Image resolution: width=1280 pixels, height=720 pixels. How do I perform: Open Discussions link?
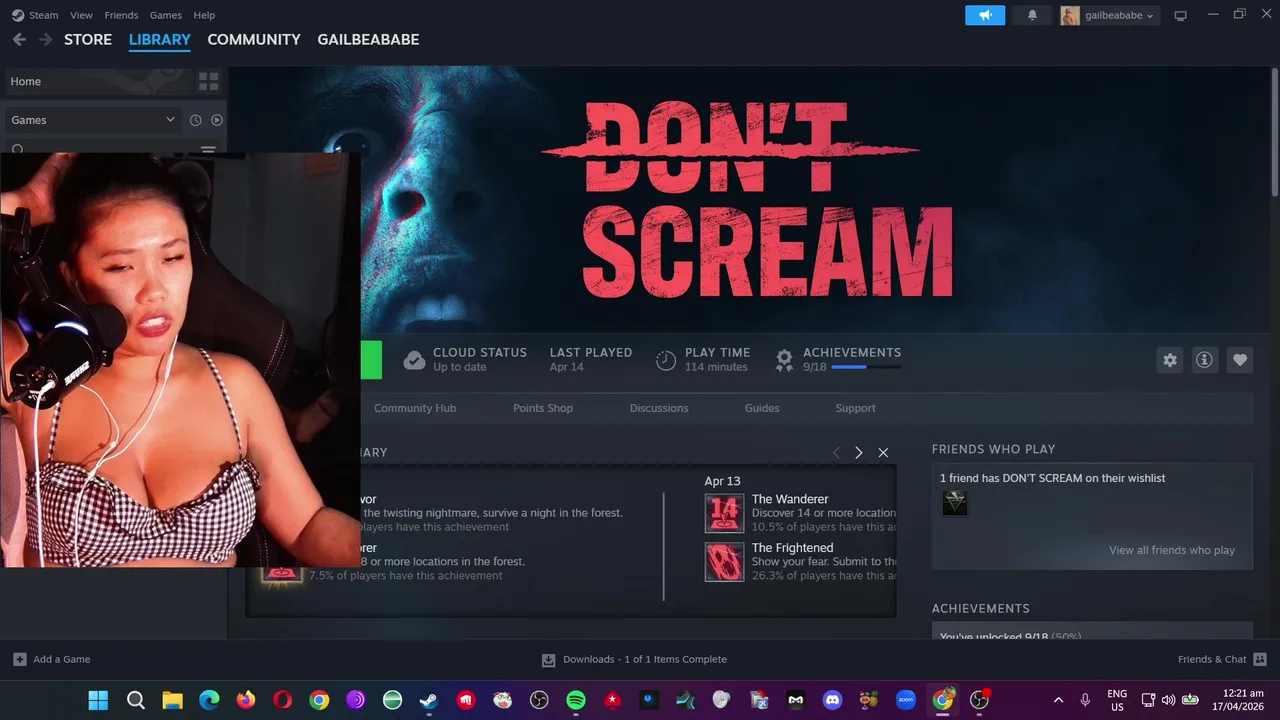659,408
